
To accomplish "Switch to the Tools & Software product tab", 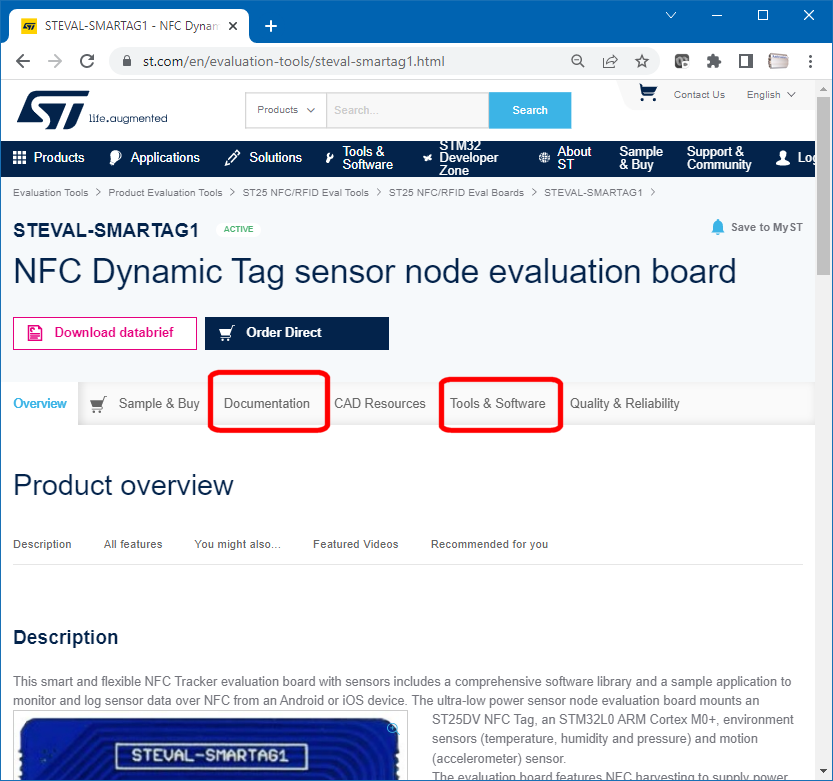I will tap(498, 404).
